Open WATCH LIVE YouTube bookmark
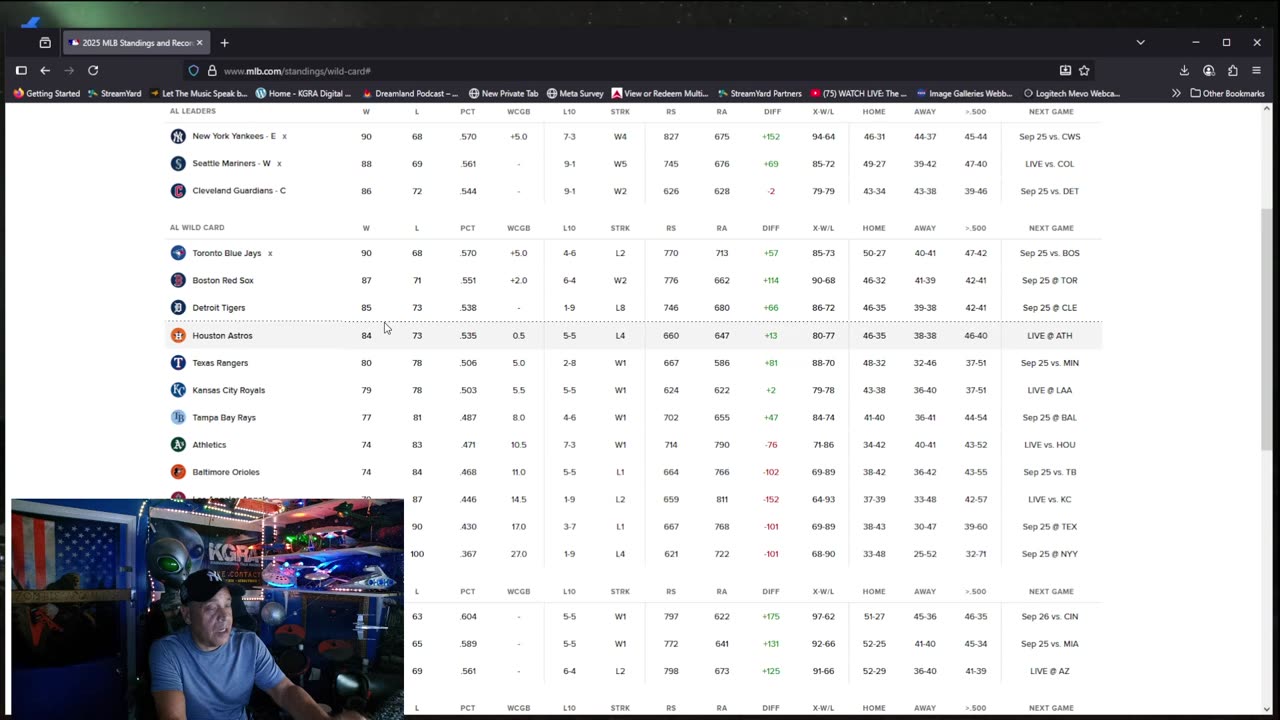Screen dimensions: 1280x720 point(858,94)
